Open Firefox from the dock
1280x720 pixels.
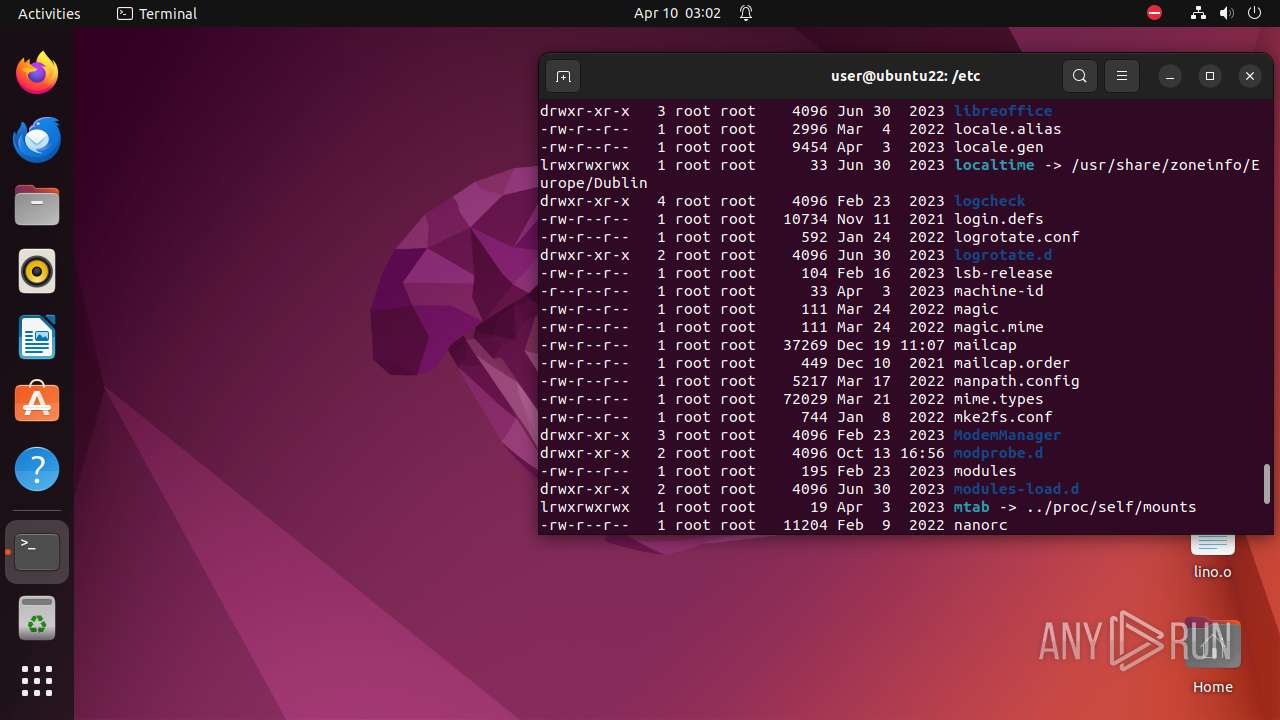point(37,73)
